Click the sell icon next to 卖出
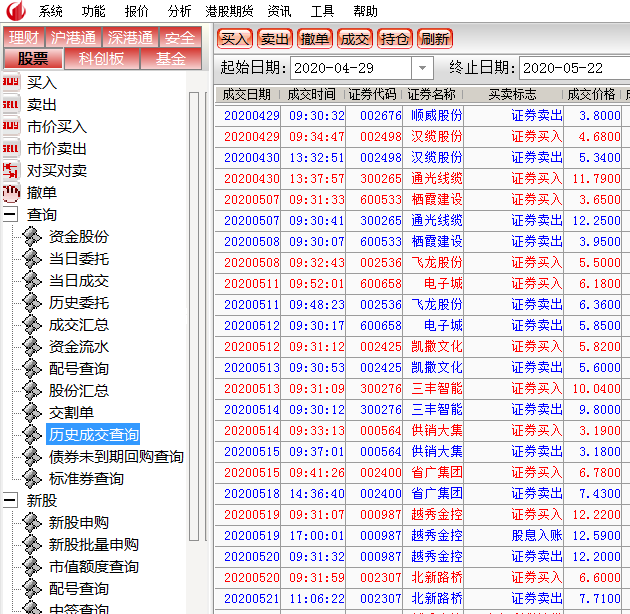Image resolution: width=630 pixels, height=614 pixels. tap(11, 104)
